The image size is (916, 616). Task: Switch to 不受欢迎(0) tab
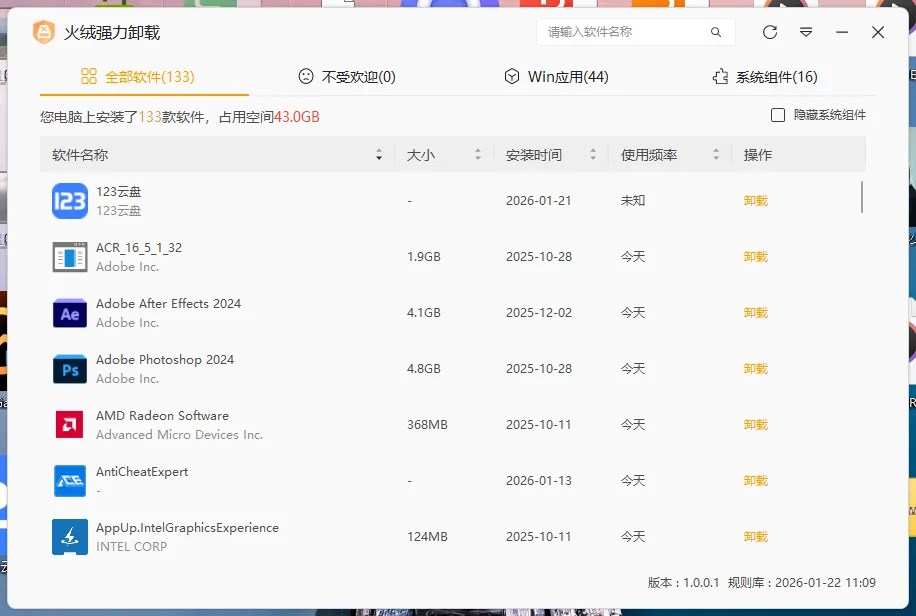[347, 77]
